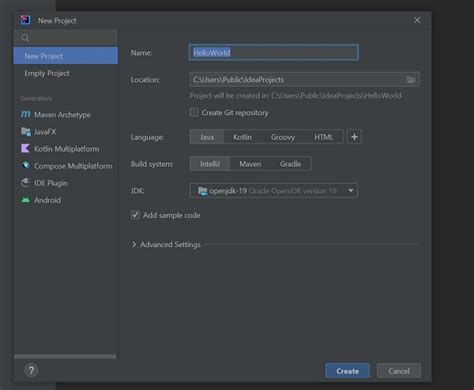Viewport: 474px width, 390px height.
Task: Click the Generators section label
Action: pyautogui.click(x=36, y=98)
